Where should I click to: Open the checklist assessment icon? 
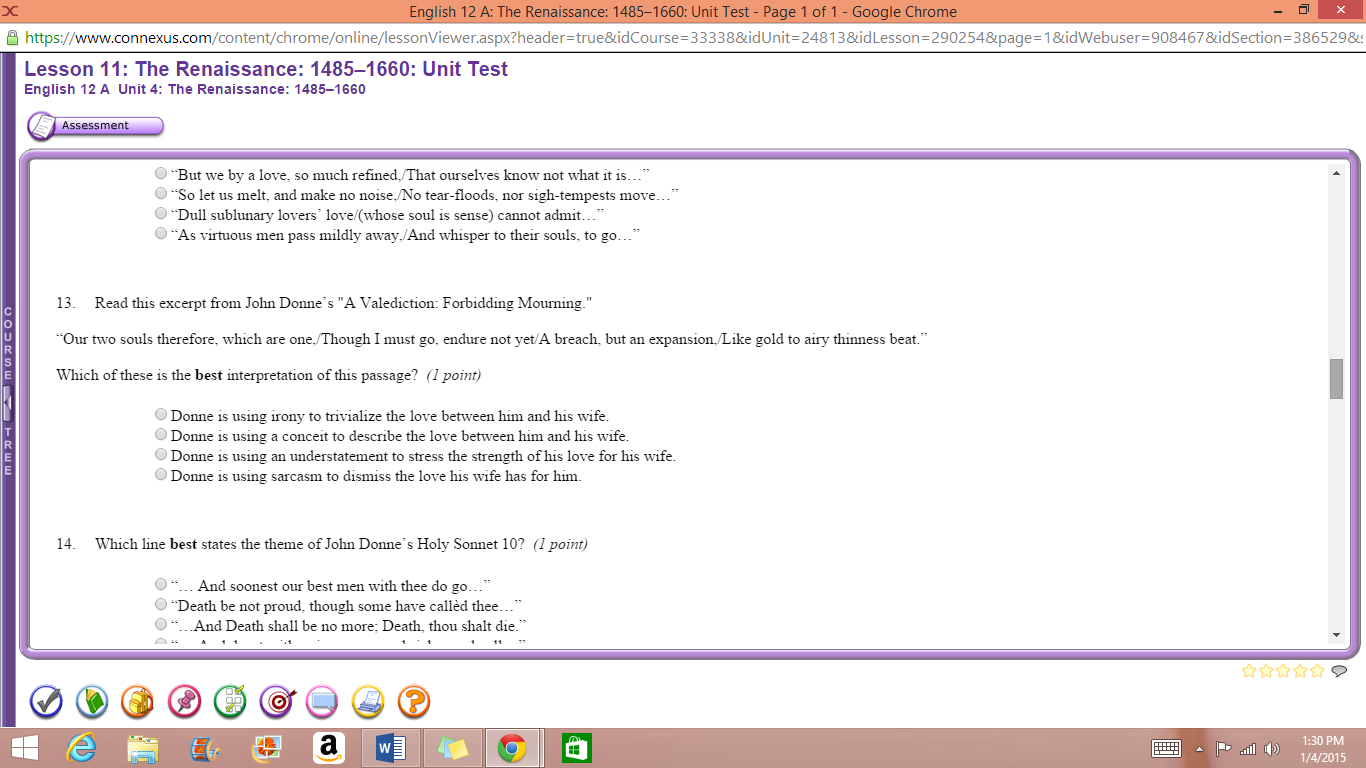click(229, 702)
